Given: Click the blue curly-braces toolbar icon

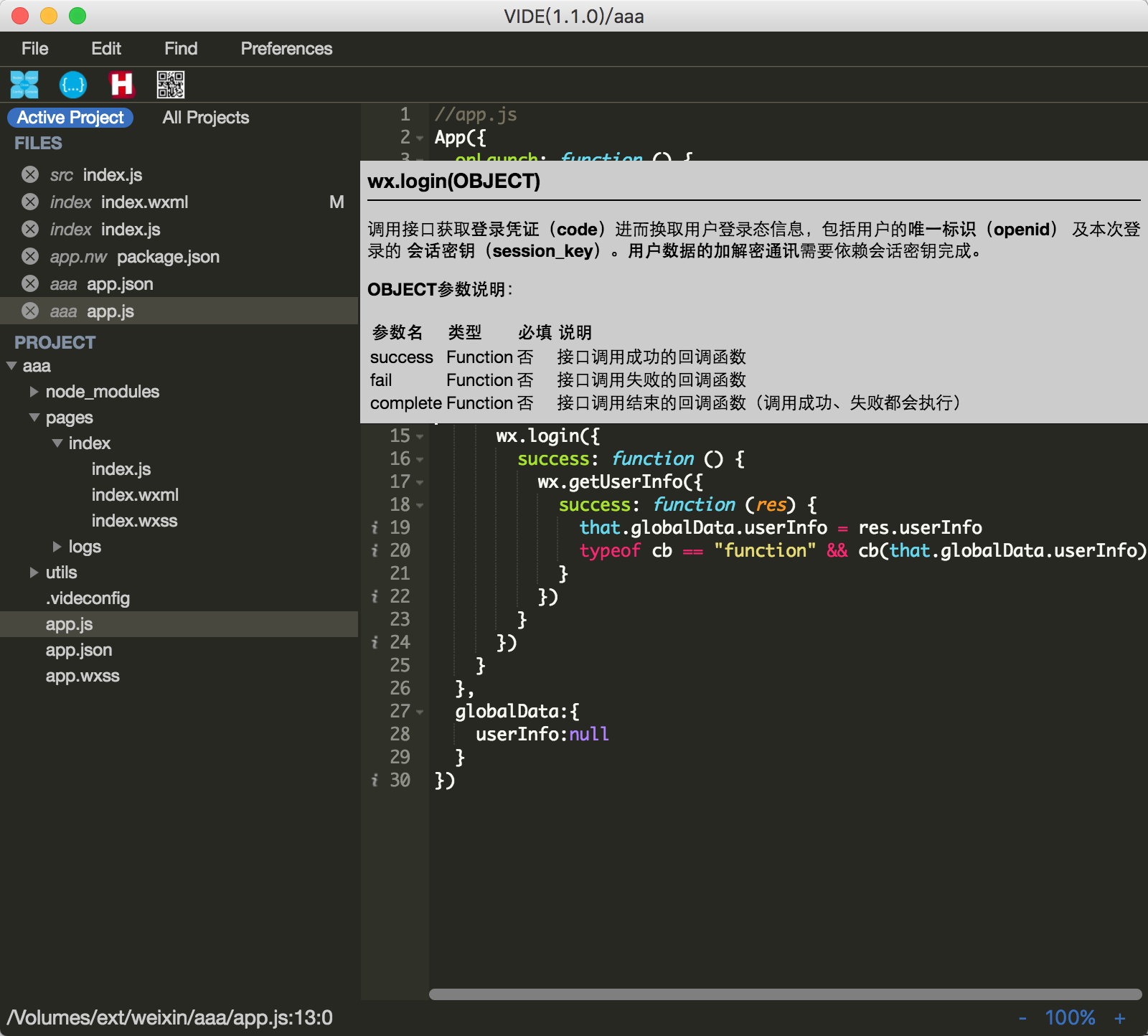Looking at the screenshot, I should [x=73, y=85].
